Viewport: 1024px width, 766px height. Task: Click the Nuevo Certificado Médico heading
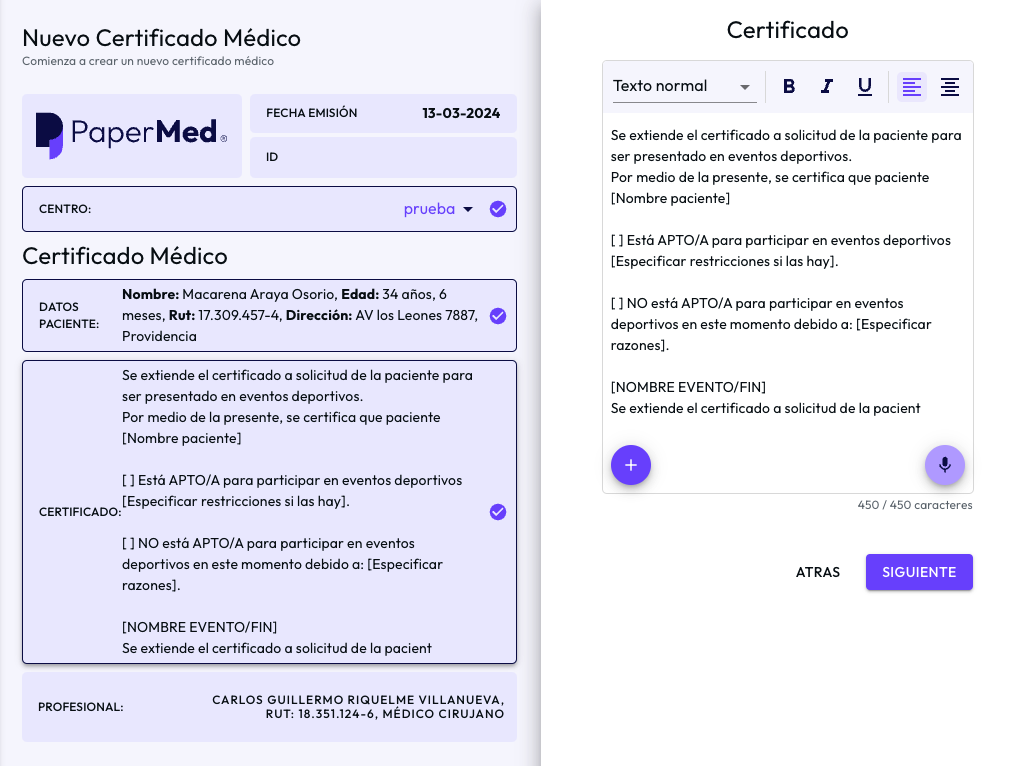(x=161, y=38)
